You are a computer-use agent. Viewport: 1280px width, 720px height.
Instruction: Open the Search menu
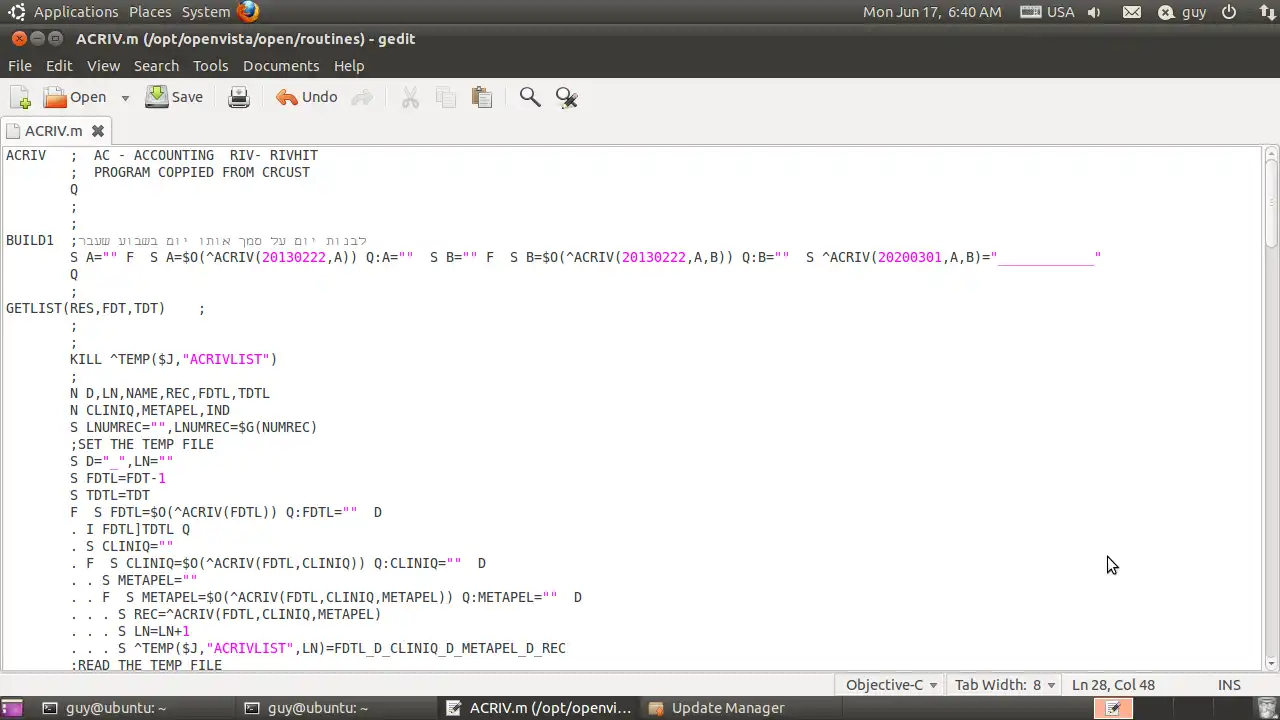[156, 66]
